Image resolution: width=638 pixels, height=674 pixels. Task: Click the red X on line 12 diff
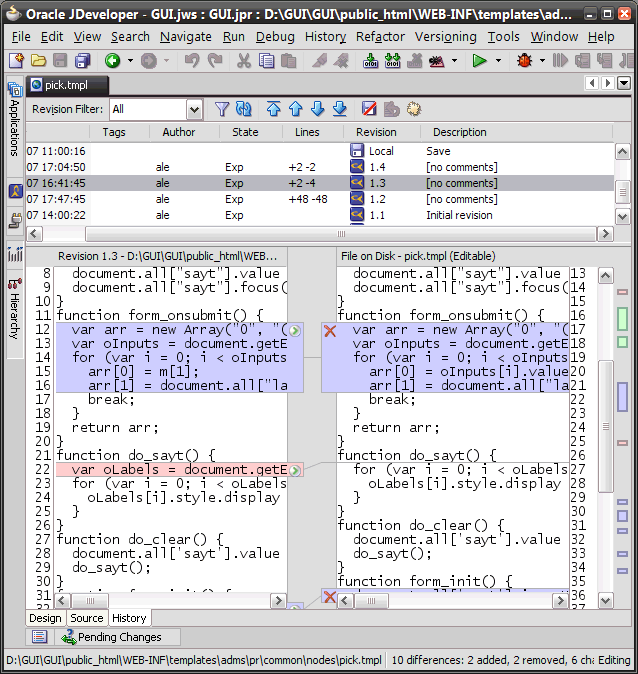pyautogui.click(x=329, y=330)
